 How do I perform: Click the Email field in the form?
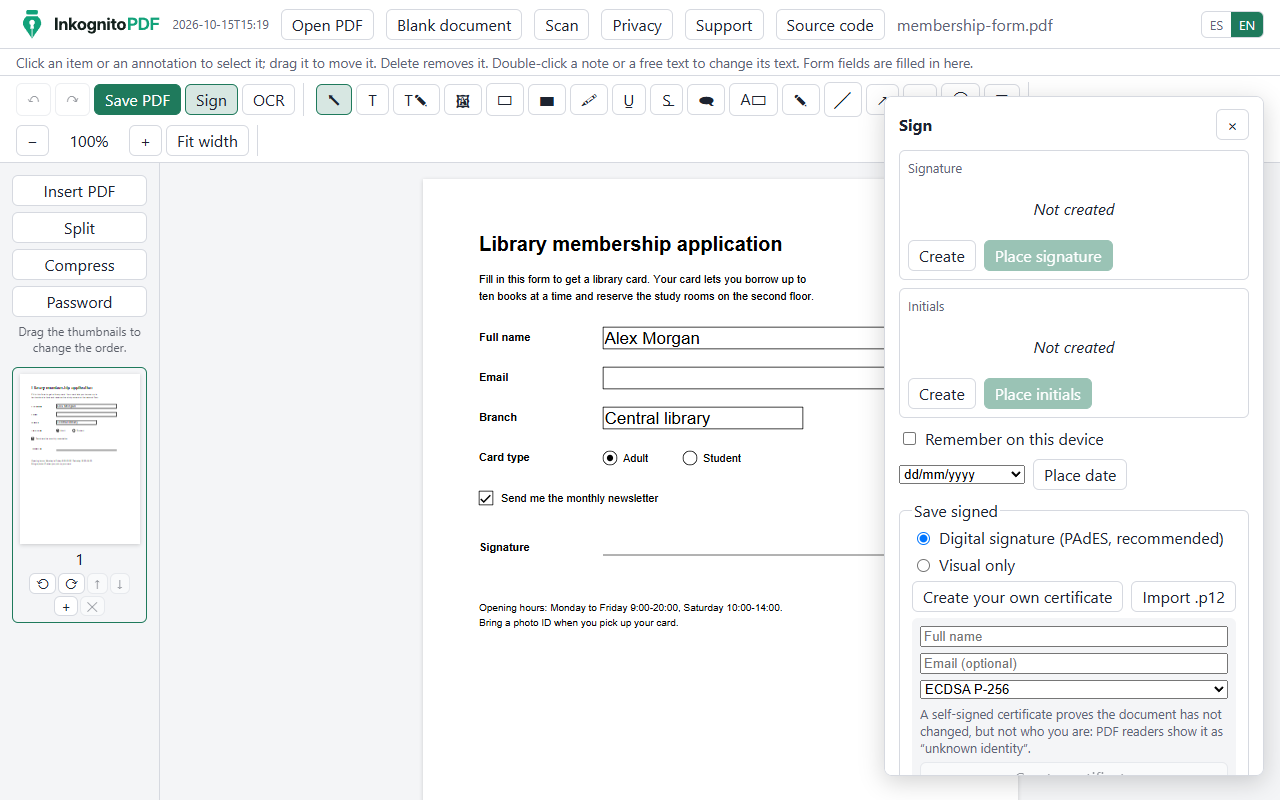click(x=743, y=378)
